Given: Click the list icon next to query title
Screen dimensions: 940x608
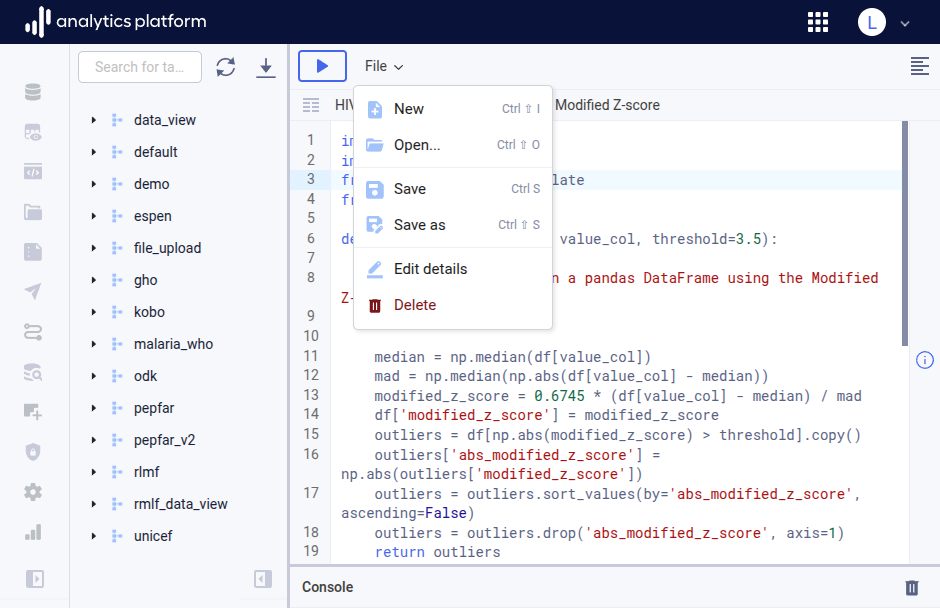Looking at the screenshot, I should coord(311,106).
